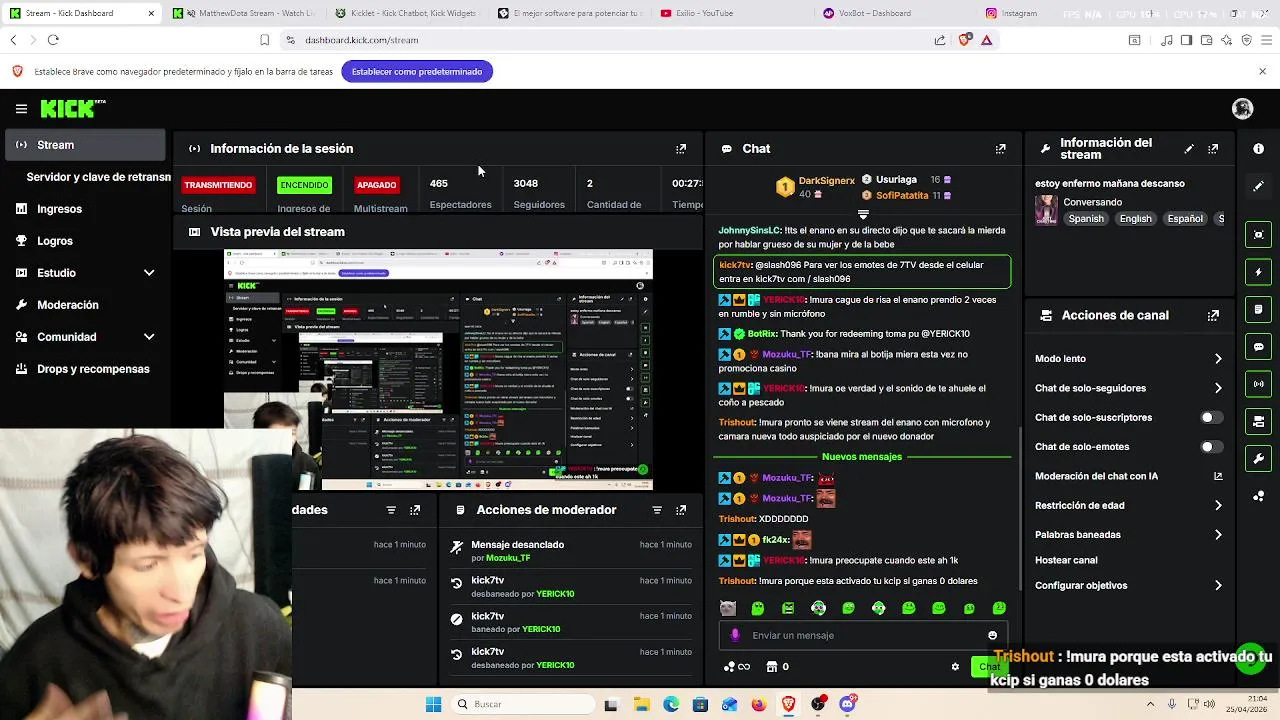
Task: Dismiss the Brave default browser banner
Action: 1262,72
